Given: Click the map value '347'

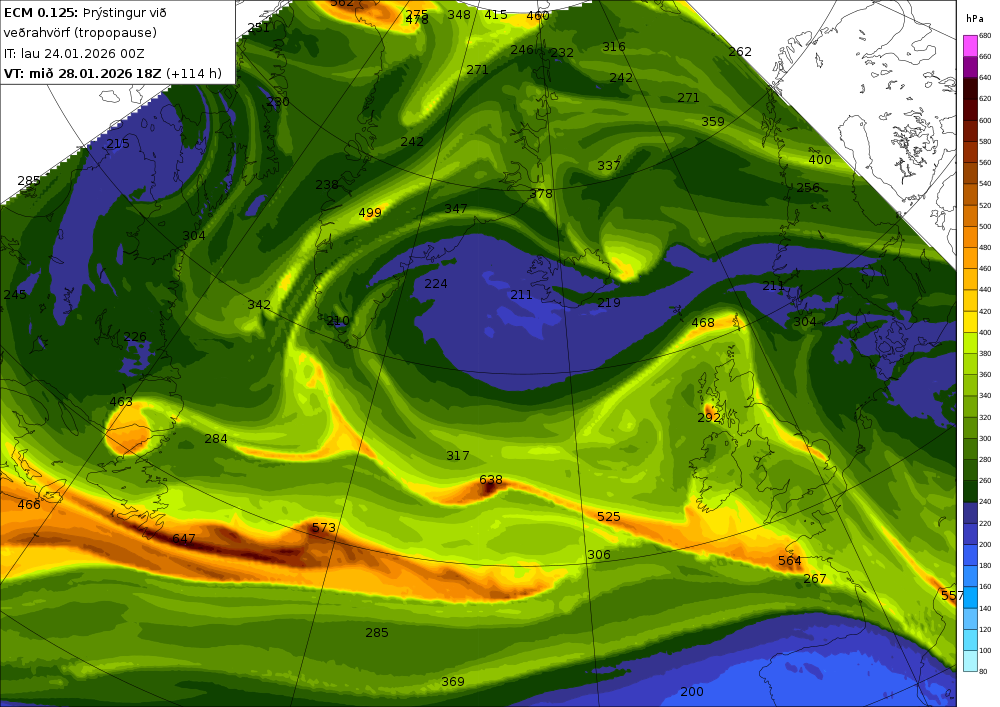Looking at the screenshot, I should point(456,208).
